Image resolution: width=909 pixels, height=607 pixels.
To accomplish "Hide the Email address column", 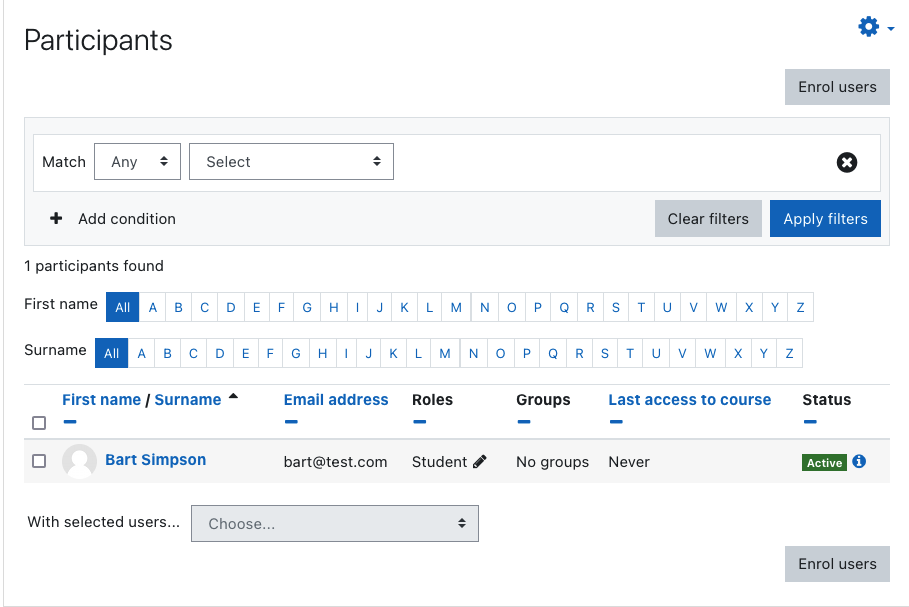I will (x=291, y=421).
